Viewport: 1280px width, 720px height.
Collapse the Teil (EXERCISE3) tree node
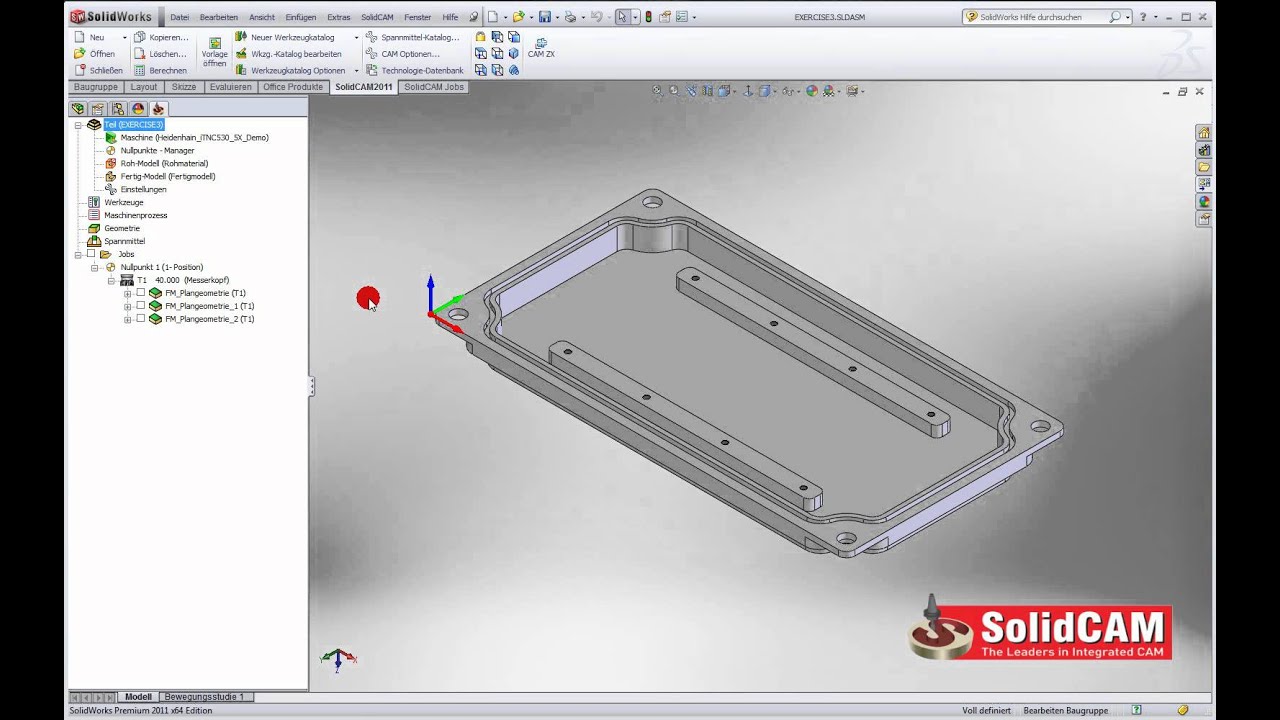pyautogui.click(x=78, y=125)
